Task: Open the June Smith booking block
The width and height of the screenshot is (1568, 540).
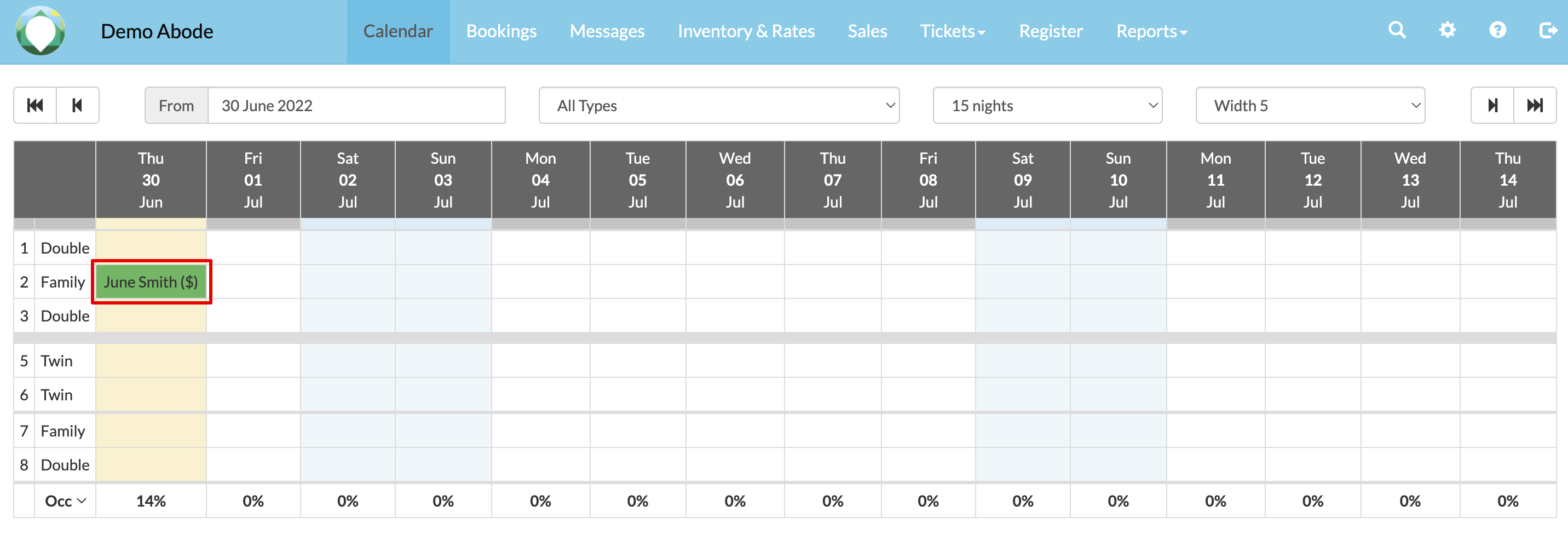Action: click(x=151, y=282)
